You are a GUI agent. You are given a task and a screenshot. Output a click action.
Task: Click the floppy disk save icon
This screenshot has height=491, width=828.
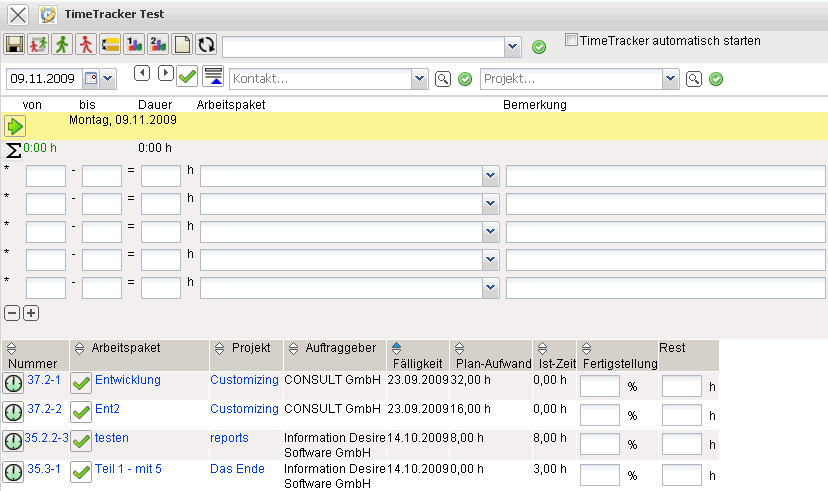14,44
